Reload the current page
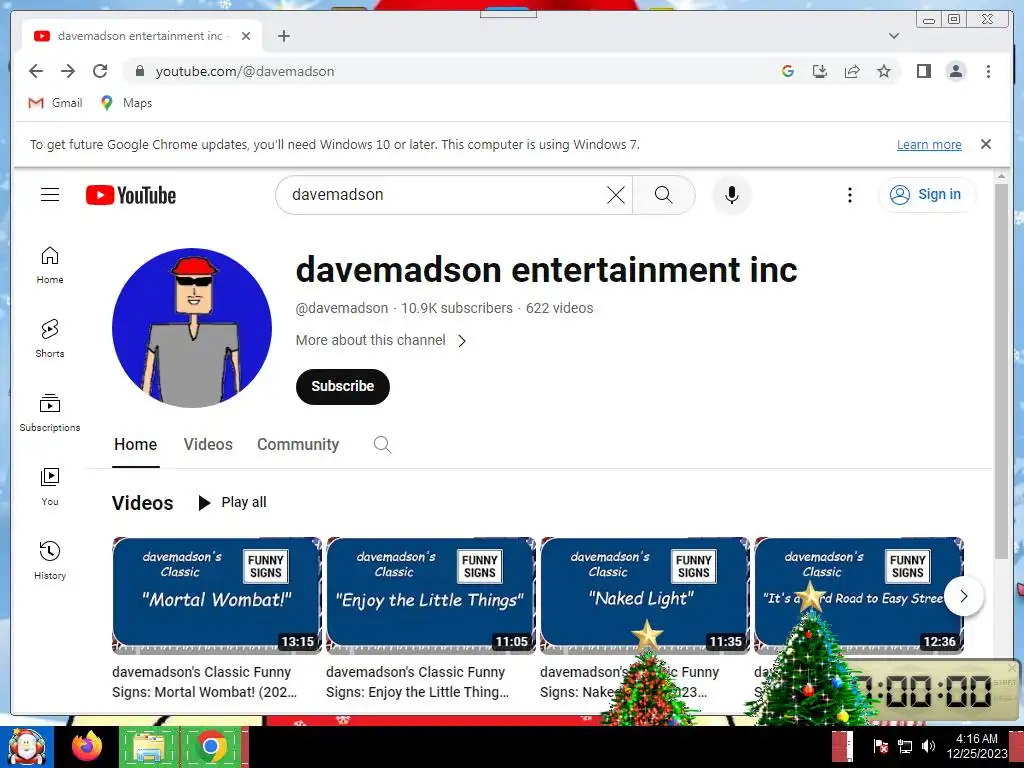 (100, 71)
